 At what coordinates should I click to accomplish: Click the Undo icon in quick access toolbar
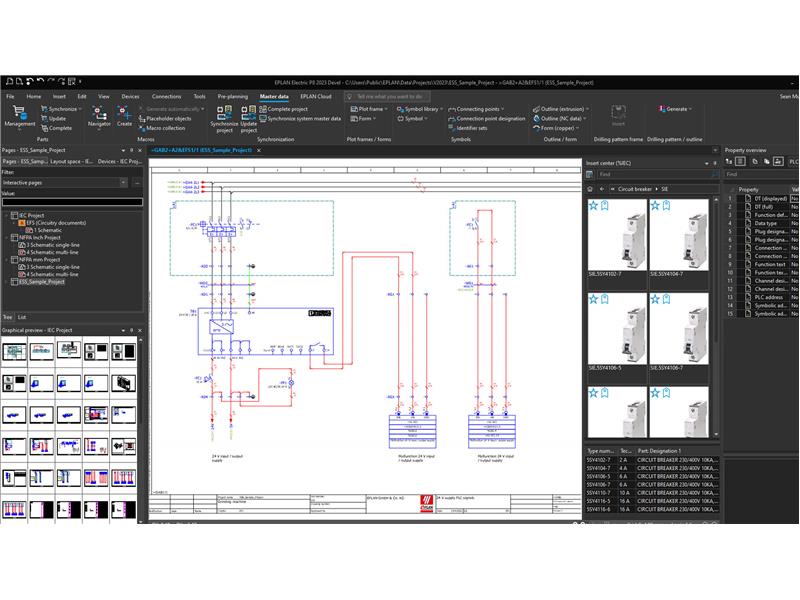click(40, 82)
